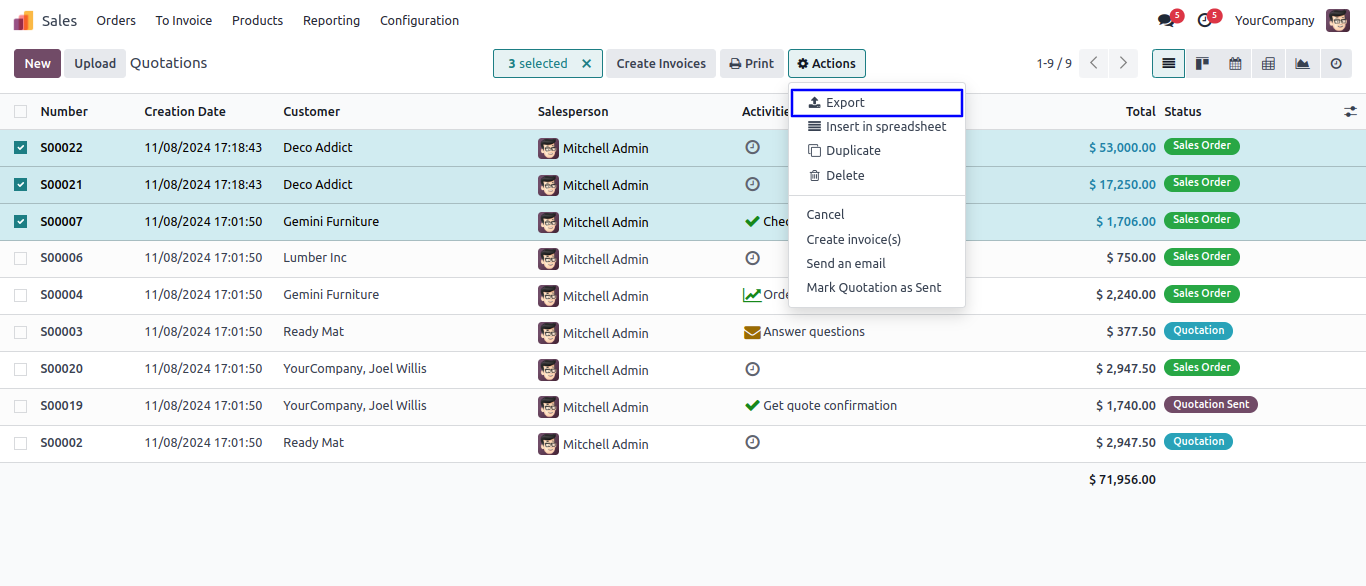This screenshot has width=1366, height=586.
Task: Select the S00006 row checkbox
Action: (20, 259)
